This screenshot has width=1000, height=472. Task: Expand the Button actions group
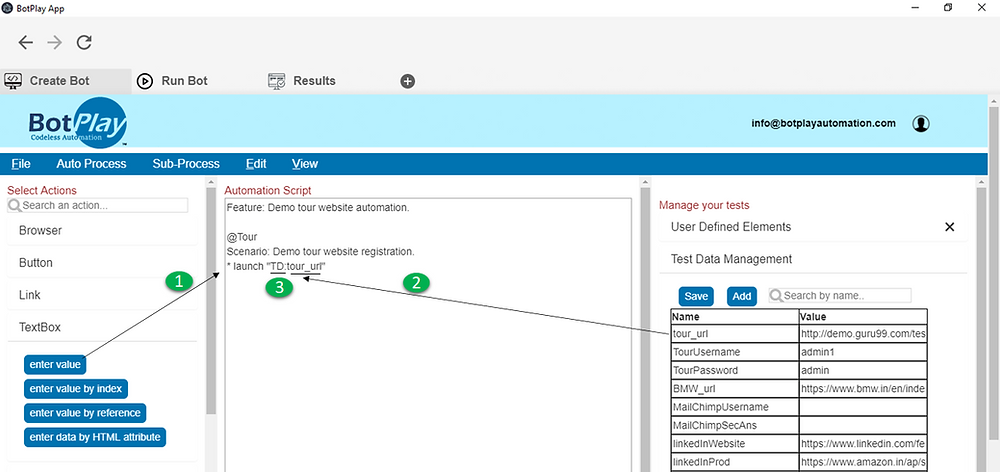pos(102,263)
